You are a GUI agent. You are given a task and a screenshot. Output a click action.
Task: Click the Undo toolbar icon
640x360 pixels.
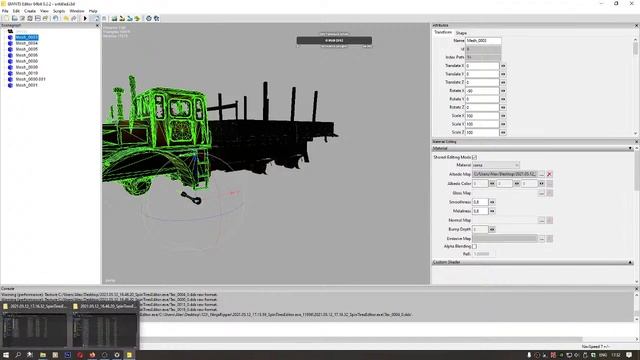[x=55, y=18]
